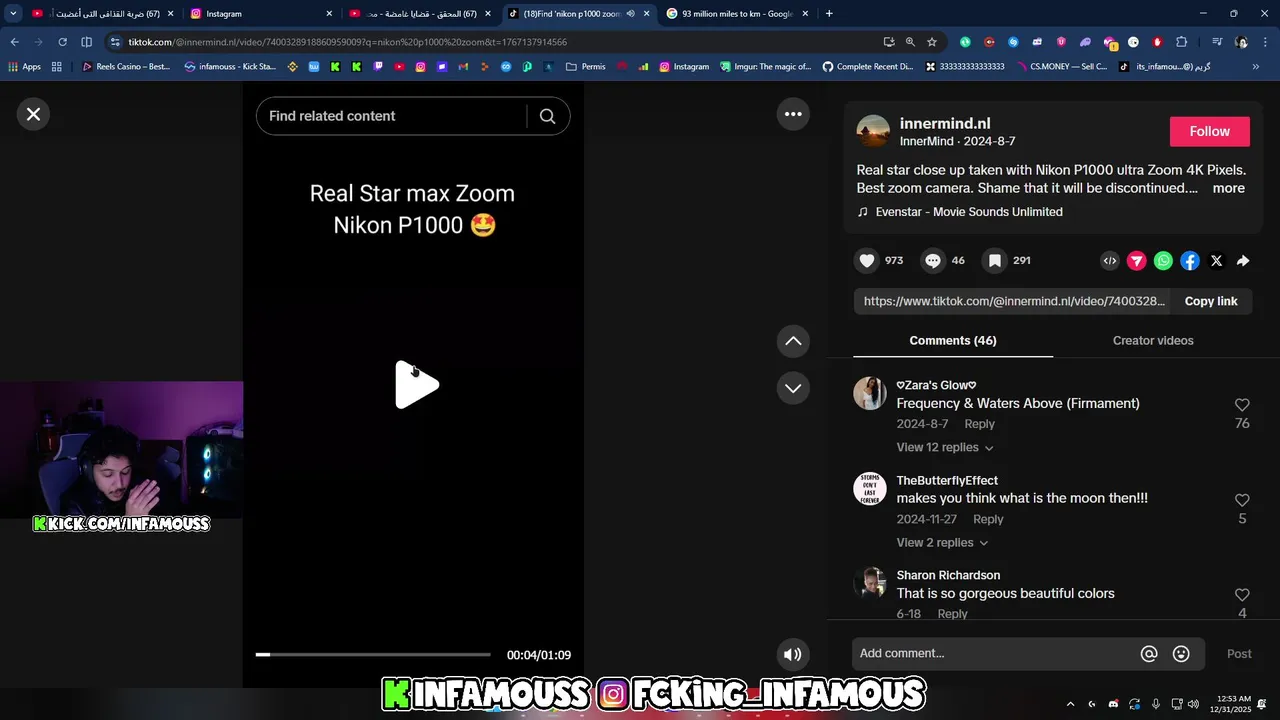1280x720 pixels.
Task: Switch to Creator videos tab
Action: tap(1153, 341)
